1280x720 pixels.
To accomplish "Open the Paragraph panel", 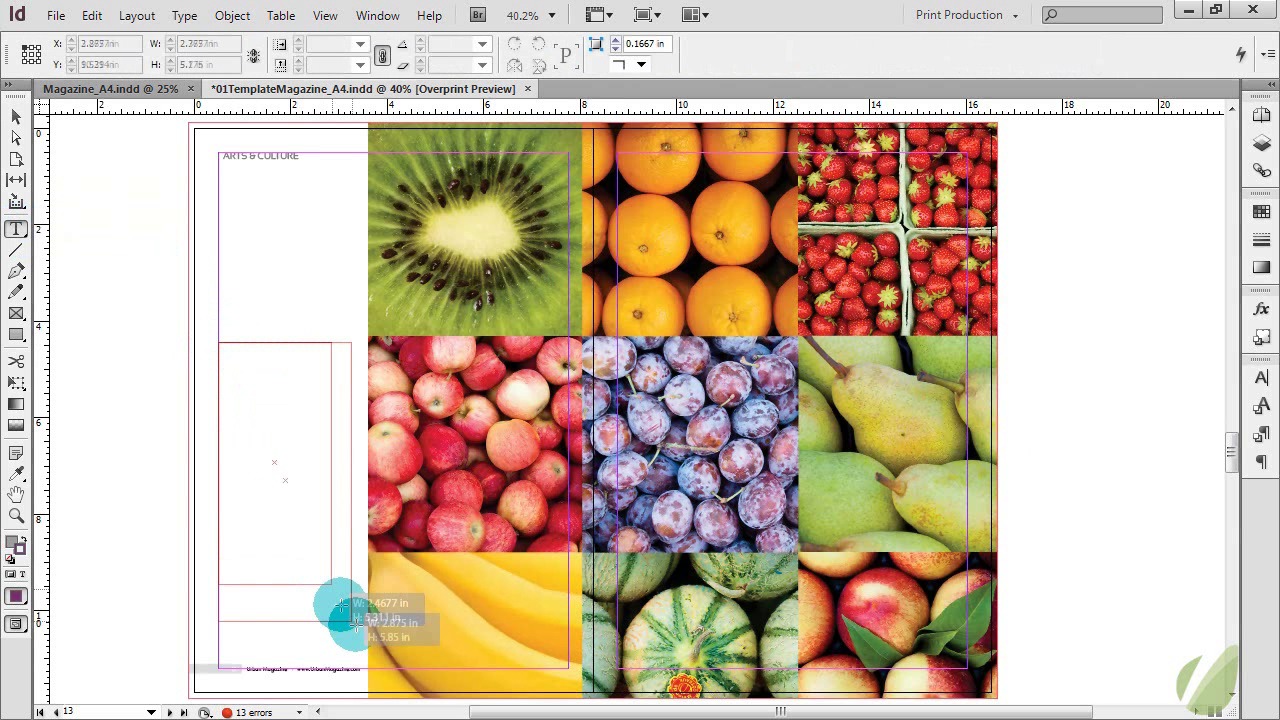I will coord(1261,461).
